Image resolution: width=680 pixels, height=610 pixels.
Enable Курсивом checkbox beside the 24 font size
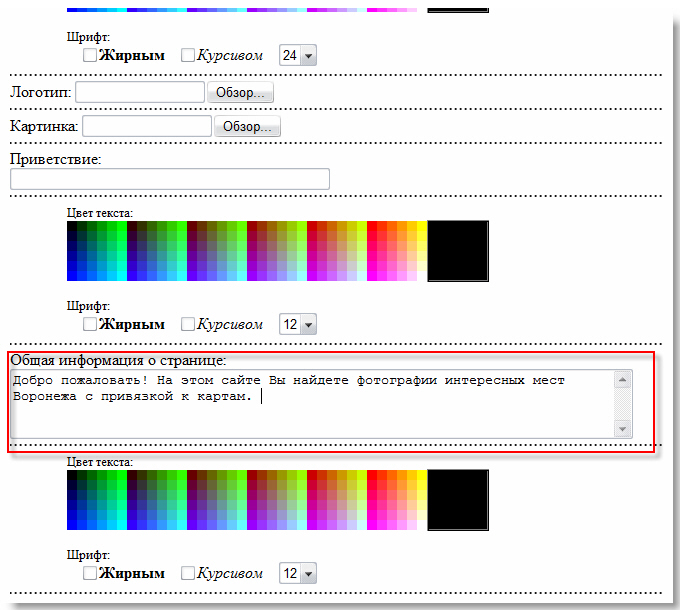point(188,55)
